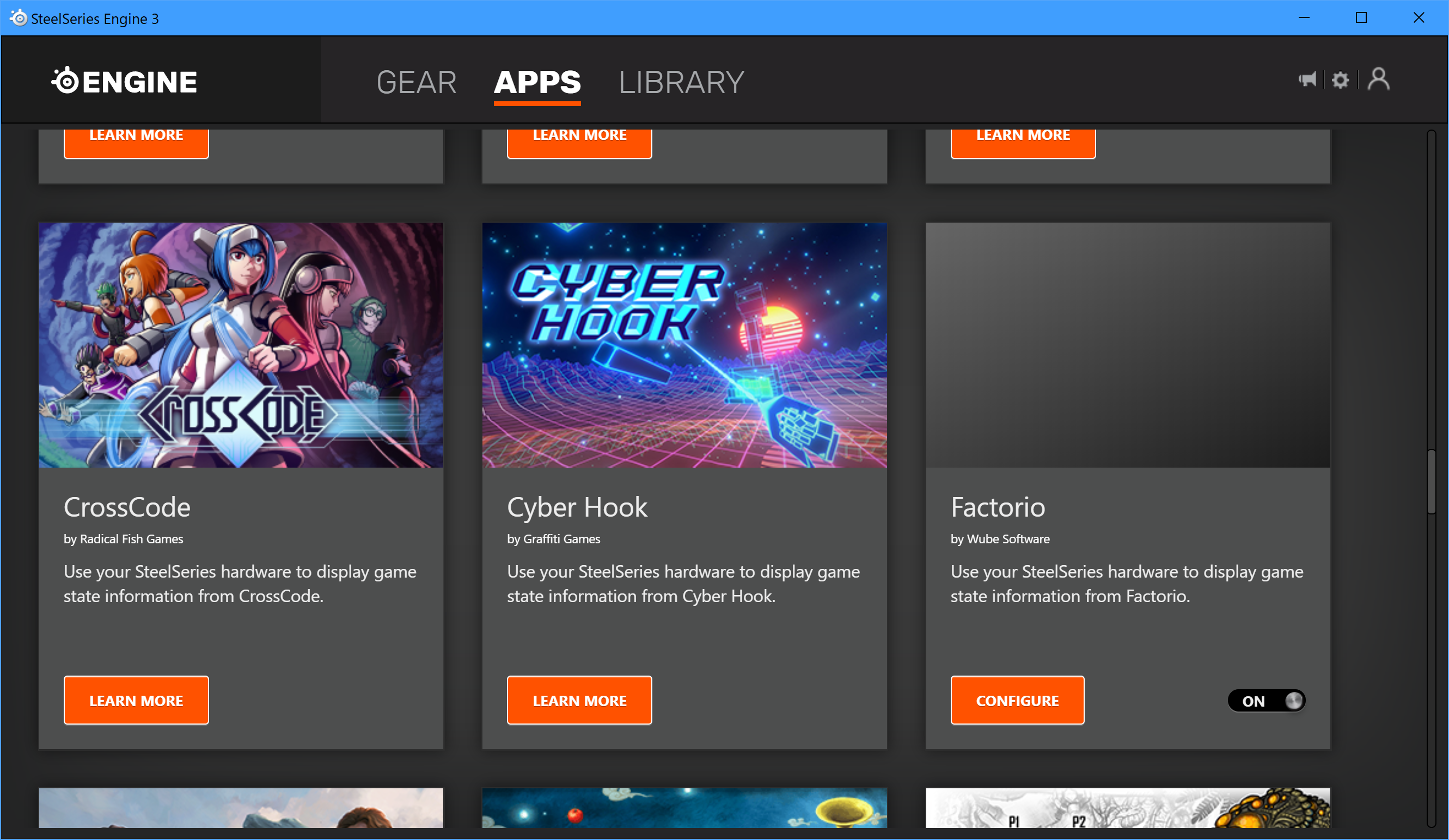Click Learn More under CrossCode

pyautogui.click(x=136, y=700)
